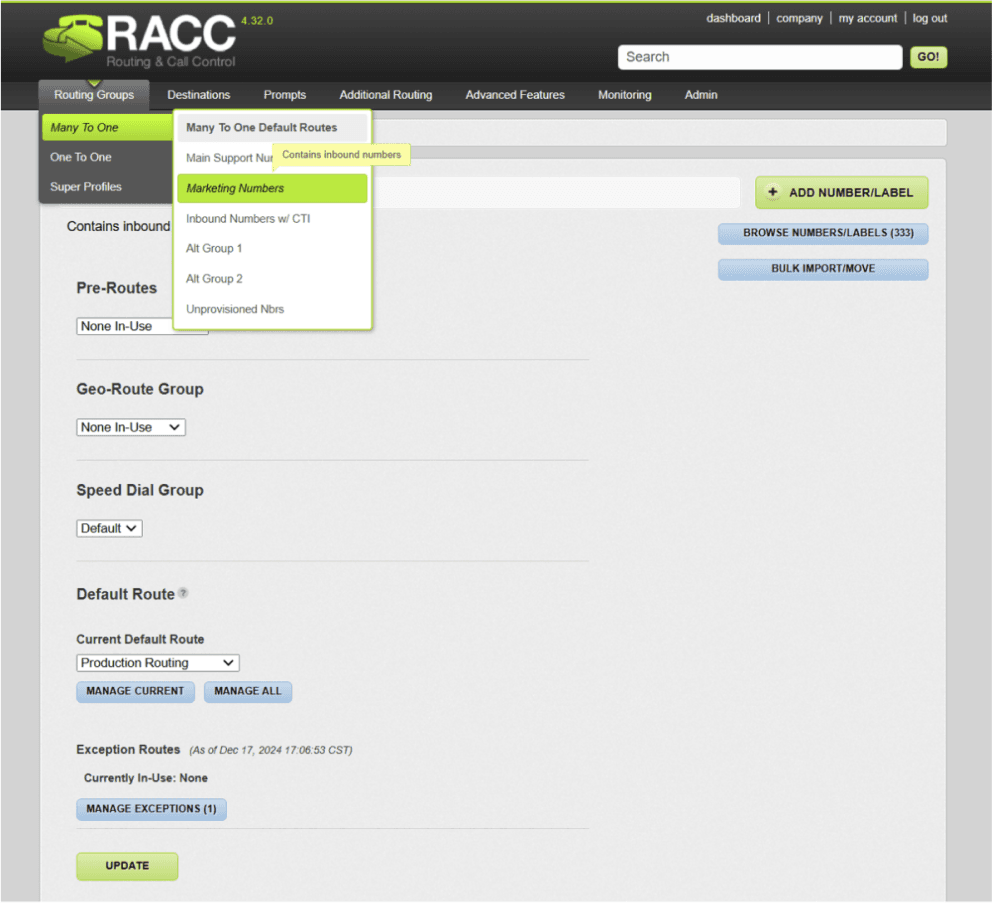Viewport: 992px width, 903px height.
Task: Click the Exception Routes timestamp text
Action: coord(271,750)
